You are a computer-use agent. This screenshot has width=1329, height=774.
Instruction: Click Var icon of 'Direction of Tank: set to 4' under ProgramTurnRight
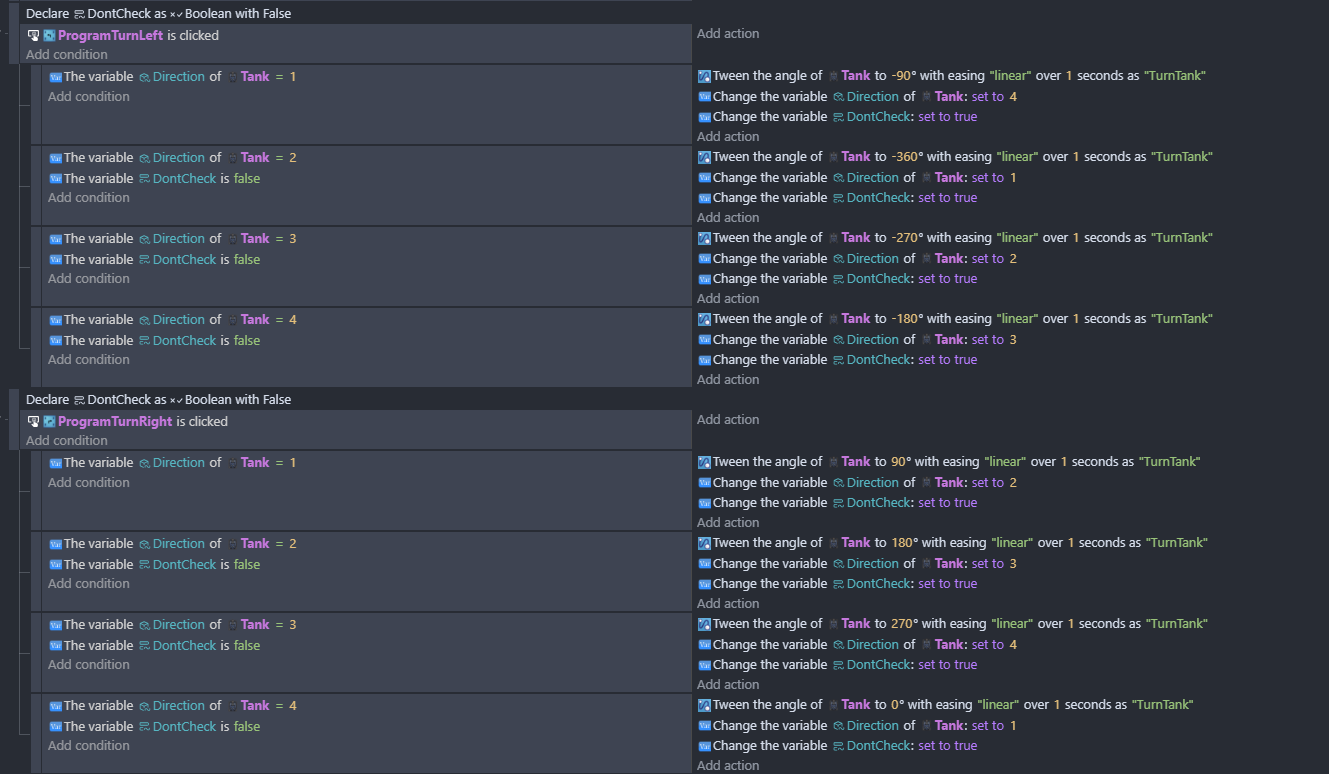(704, 645)
